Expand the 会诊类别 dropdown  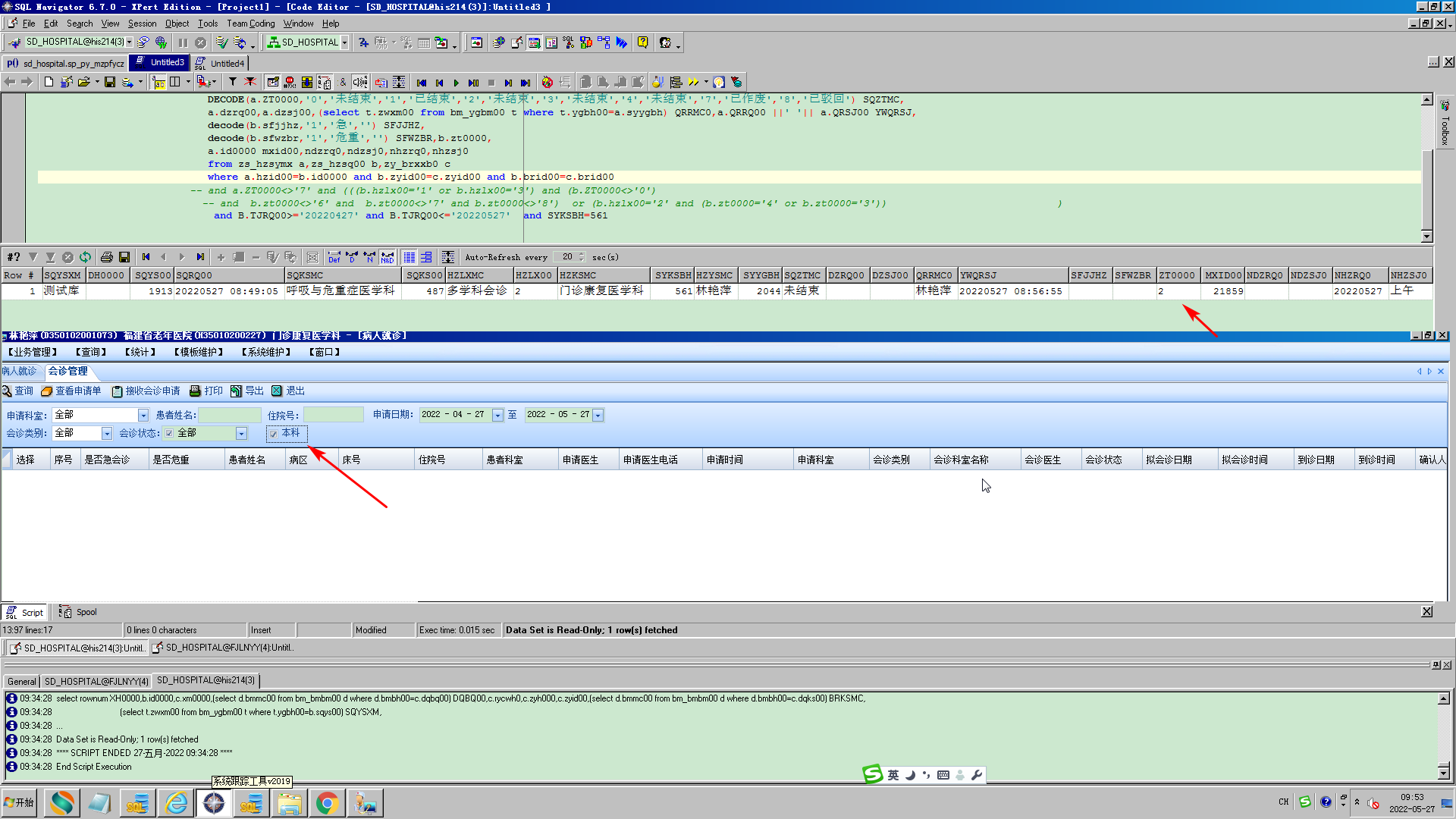point(106,434)
